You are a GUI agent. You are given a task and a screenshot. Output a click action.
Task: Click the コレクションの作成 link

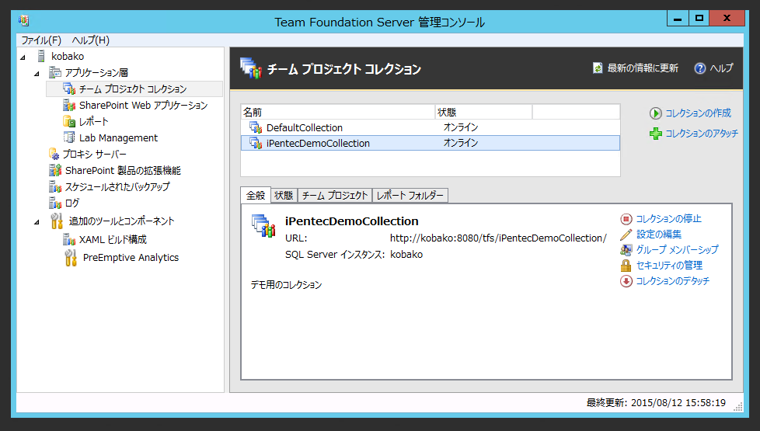click(x=698, y=113)
